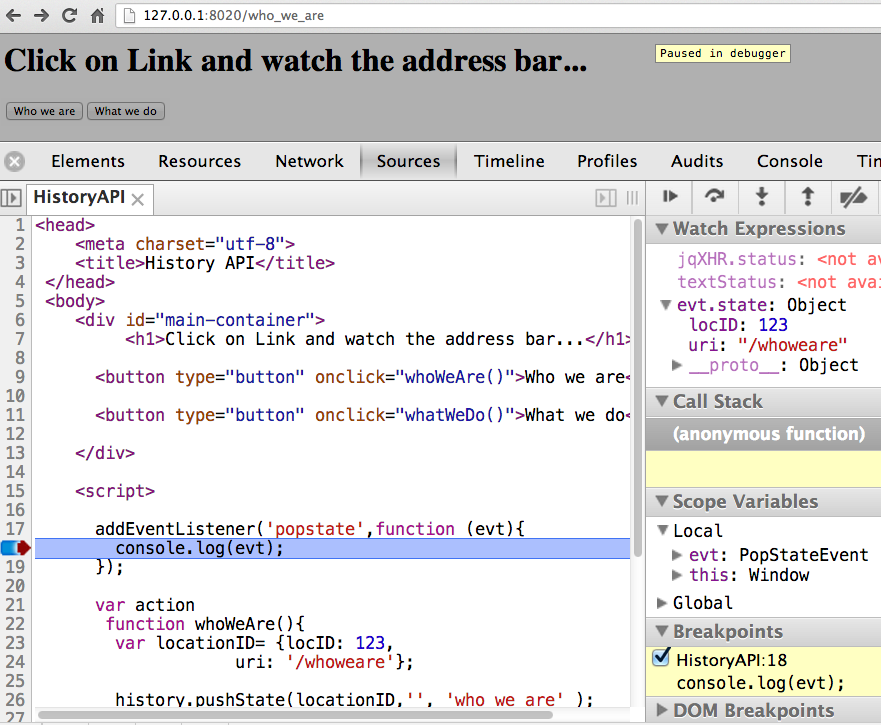Uncheck the HistoryAPI:18 breakpoint
The height and width of the screenshot is (725, 881).
[x=661, y=658]
